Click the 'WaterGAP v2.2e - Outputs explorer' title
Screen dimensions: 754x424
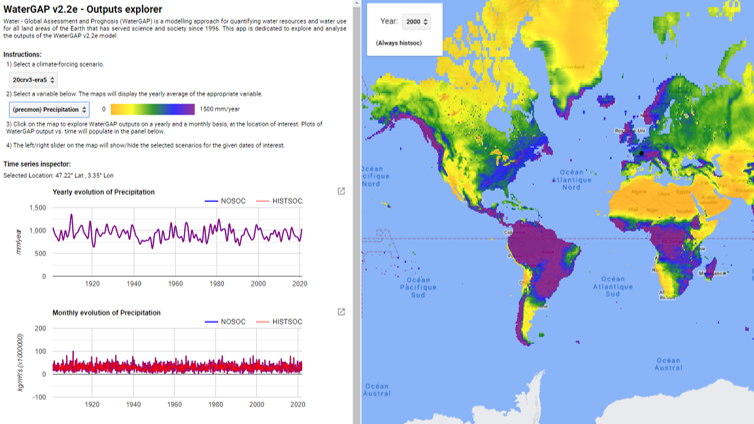click(x=83, y=9)
